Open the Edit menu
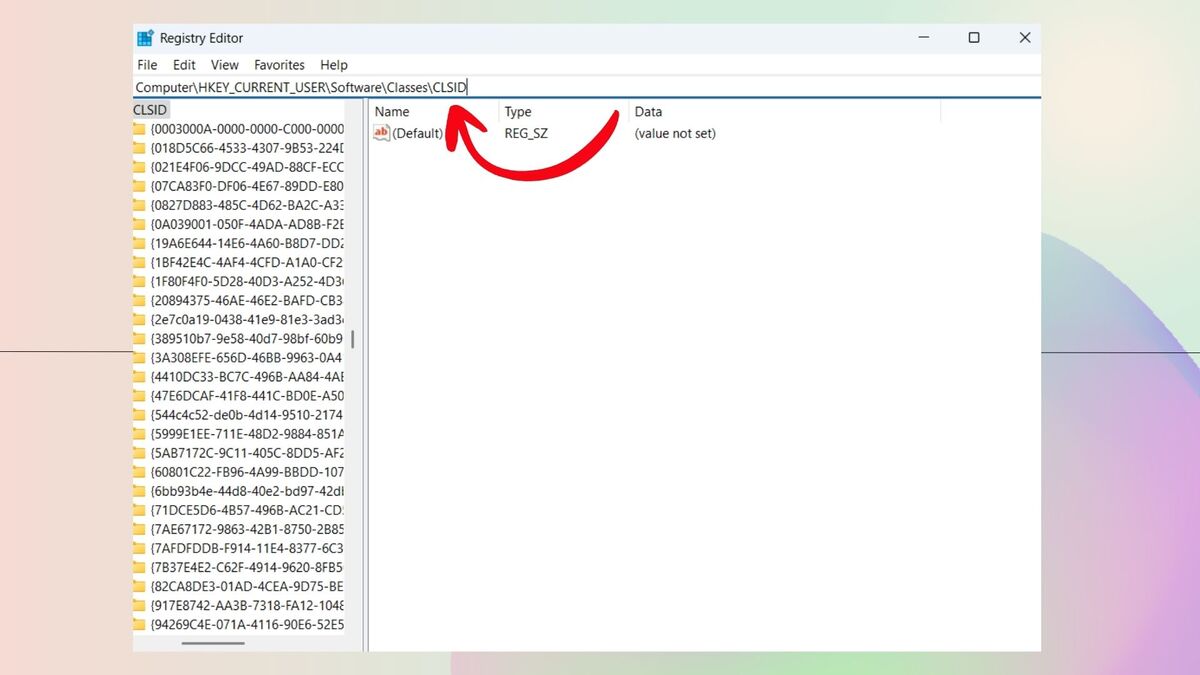This screenshot has height=675, width=1200. pos(184,65)
